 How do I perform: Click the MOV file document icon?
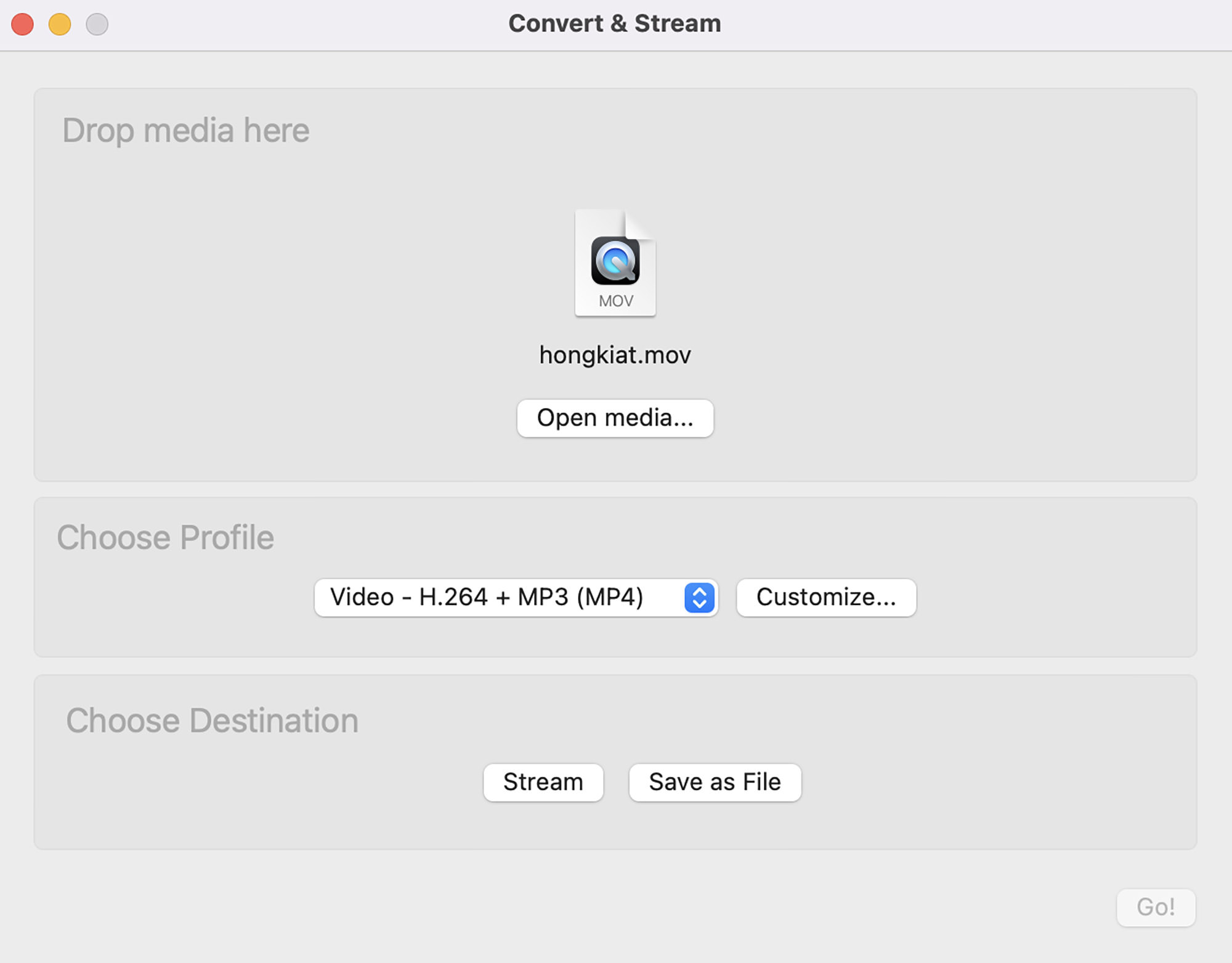pyautogui.click(x=615, y=263)
